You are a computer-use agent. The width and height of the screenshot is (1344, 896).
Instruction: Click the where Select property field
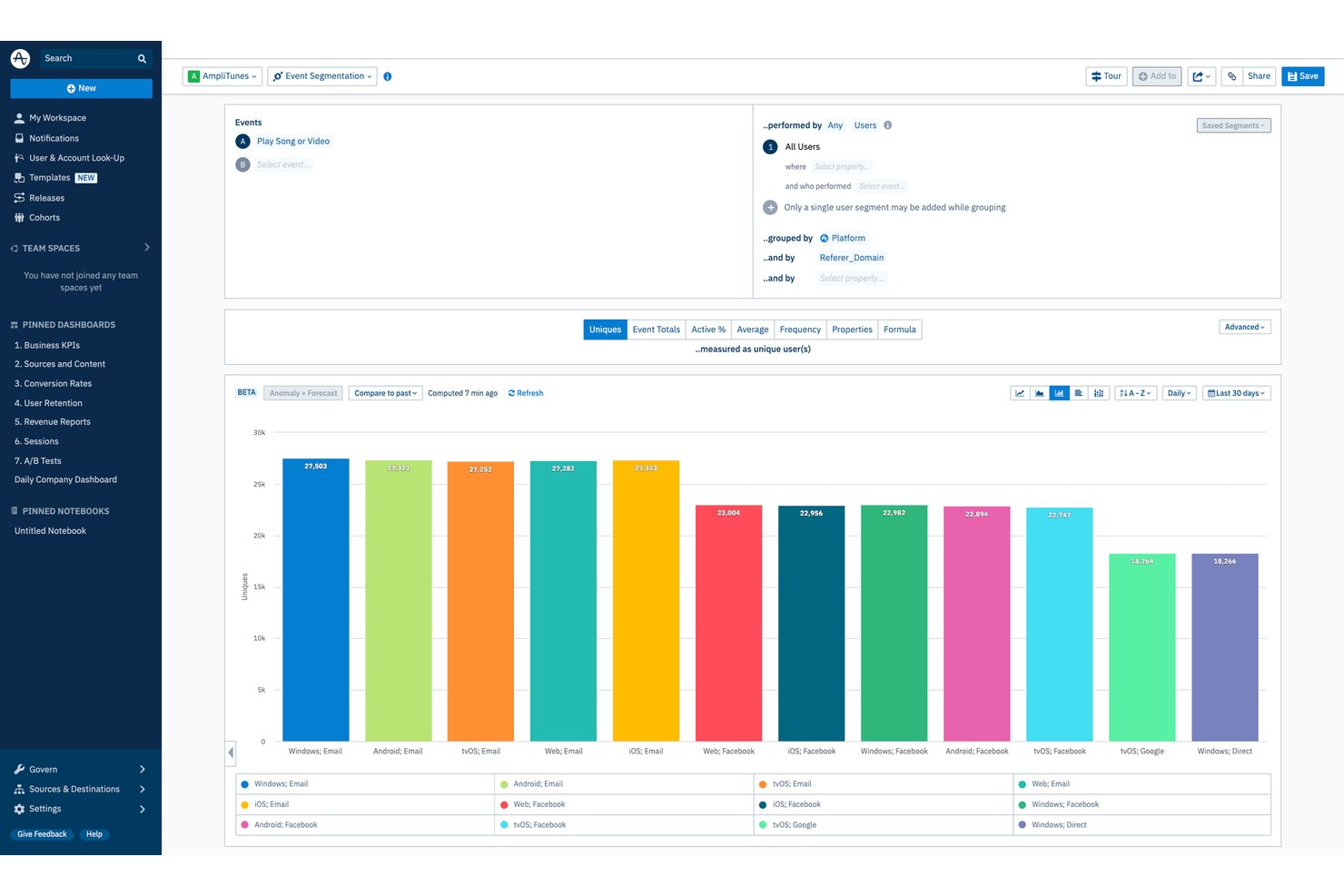click(x=842, y=167)
